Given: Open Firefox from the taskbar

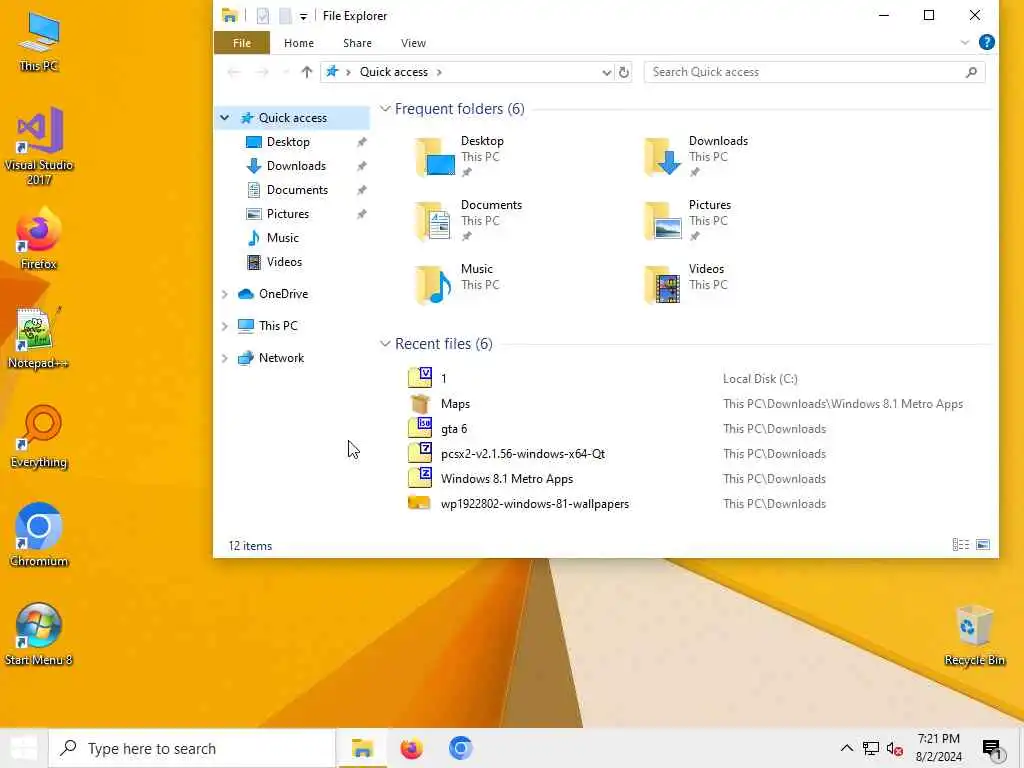Looking at the screenshot, I should [411, 748].
